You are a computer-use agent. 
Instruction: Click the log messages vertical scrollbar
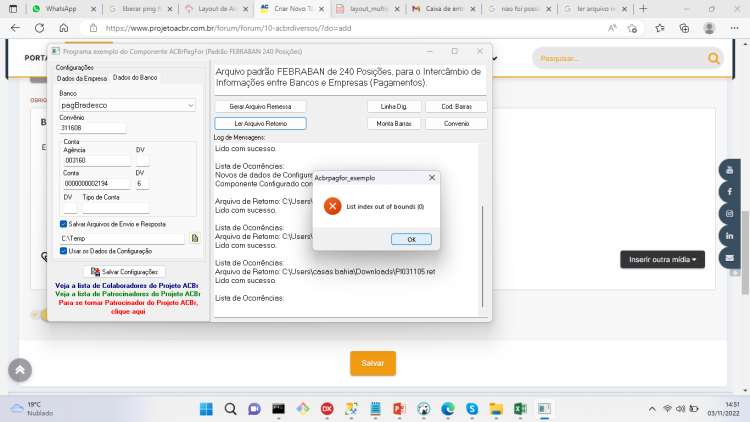tap(483, 256)
